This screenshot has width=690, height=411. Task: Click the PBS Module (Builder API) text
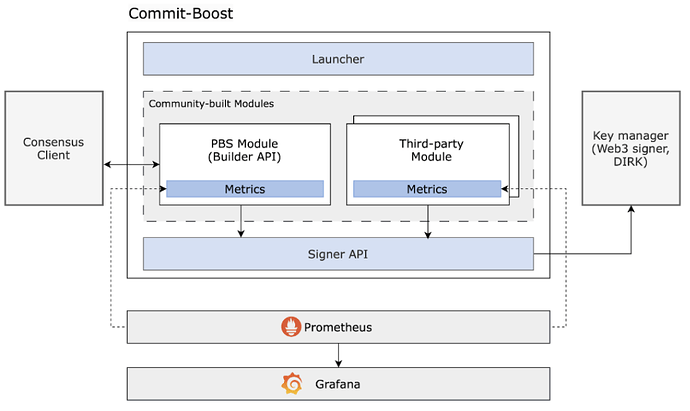(x=244, y=150)
